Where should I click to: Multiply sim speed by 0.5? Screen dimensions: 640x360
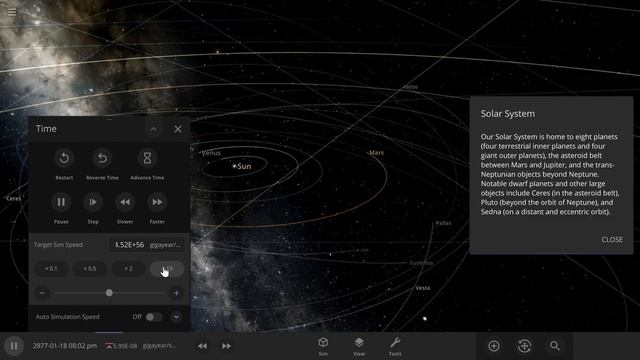click(x=90, y=269)
